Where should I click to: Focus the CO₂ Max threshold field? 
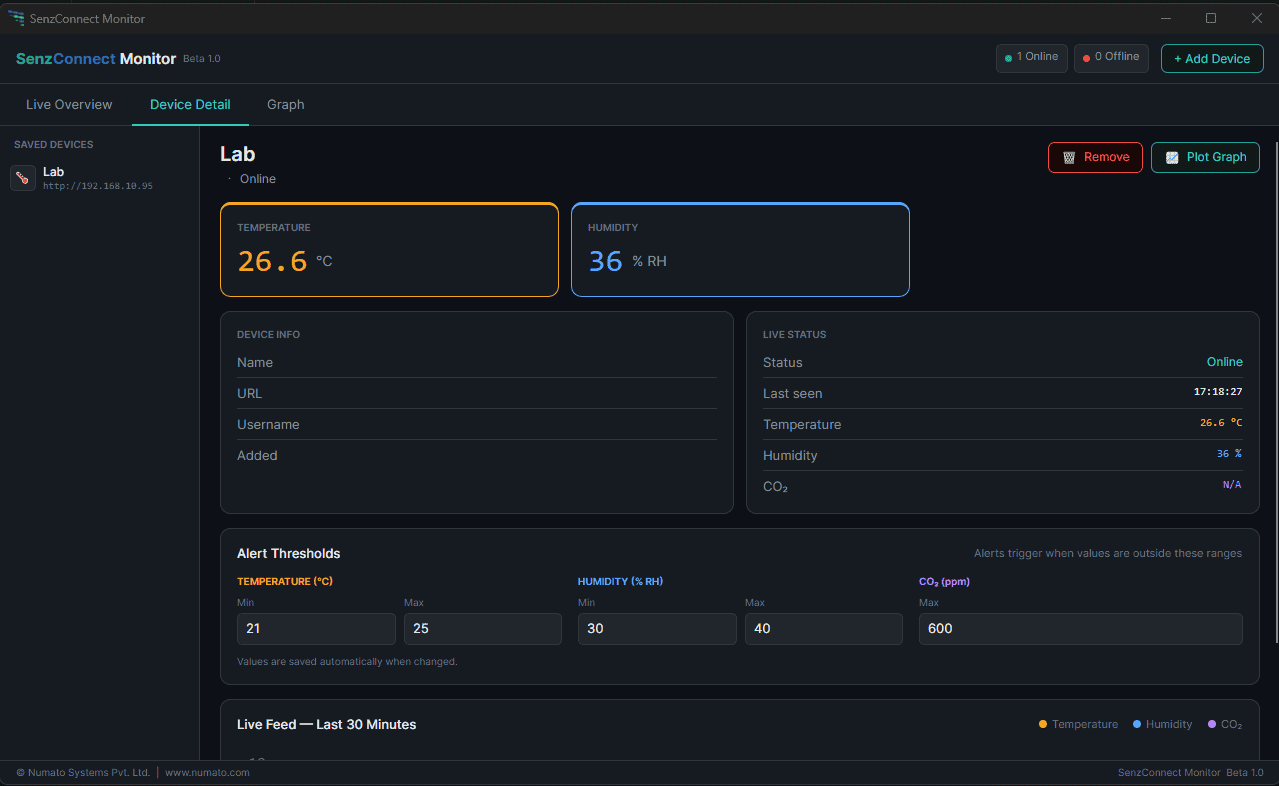coord(1080,629)
